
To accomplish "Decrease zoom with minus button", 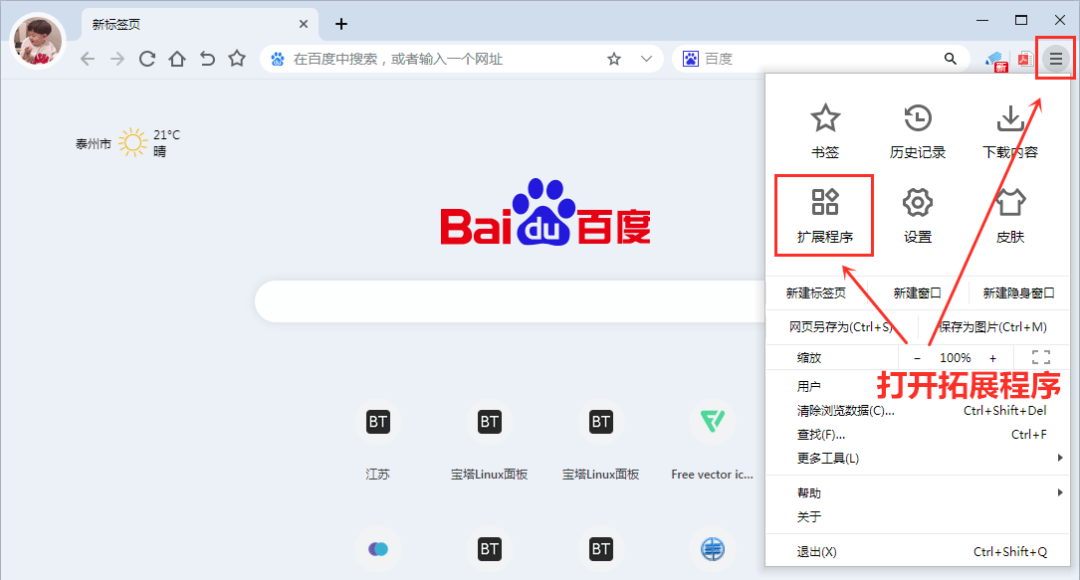I will pos(917,358).
